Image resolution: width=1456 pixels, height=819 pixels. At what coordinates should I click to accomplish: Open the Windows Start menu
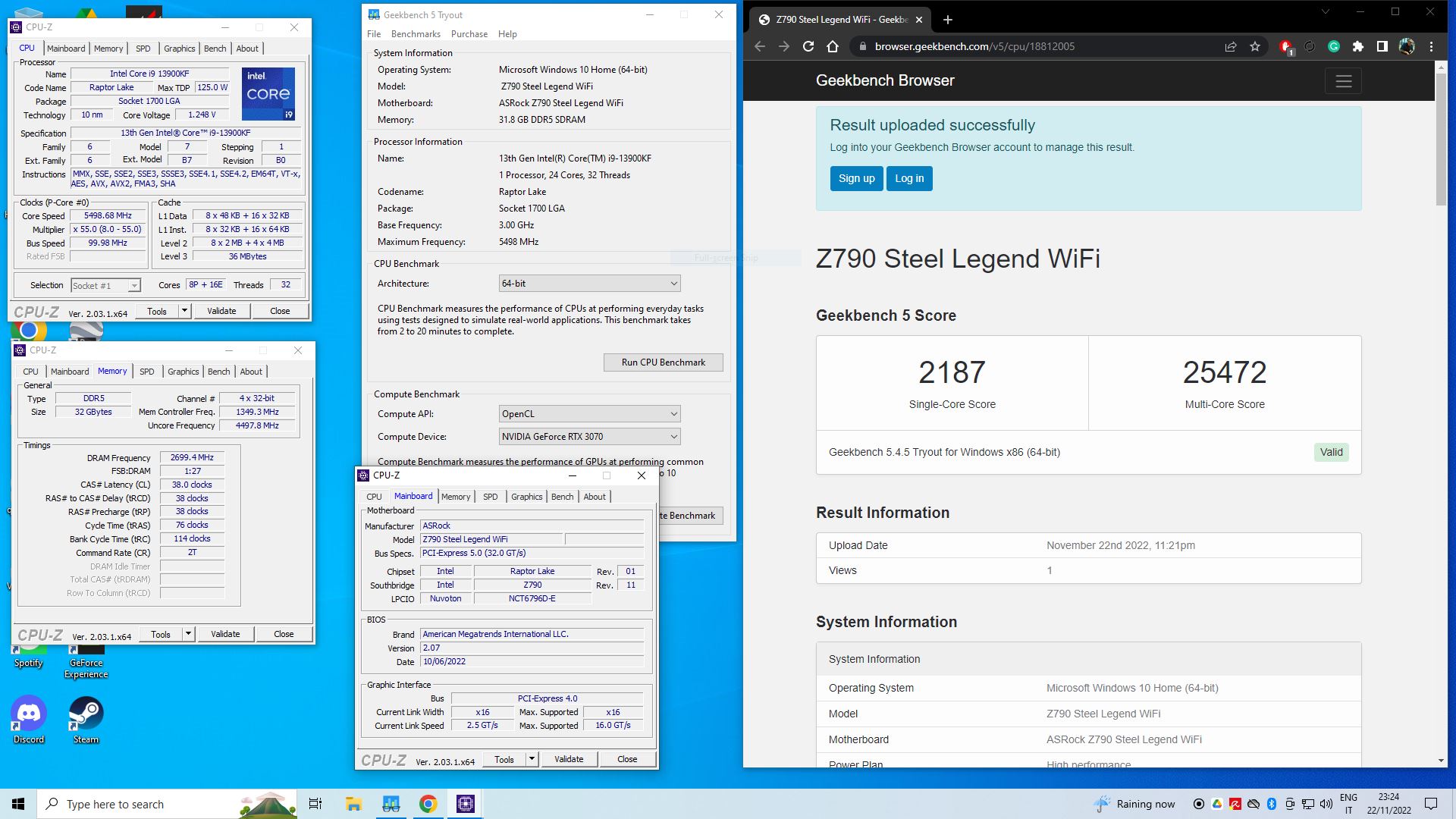[18, 804]
